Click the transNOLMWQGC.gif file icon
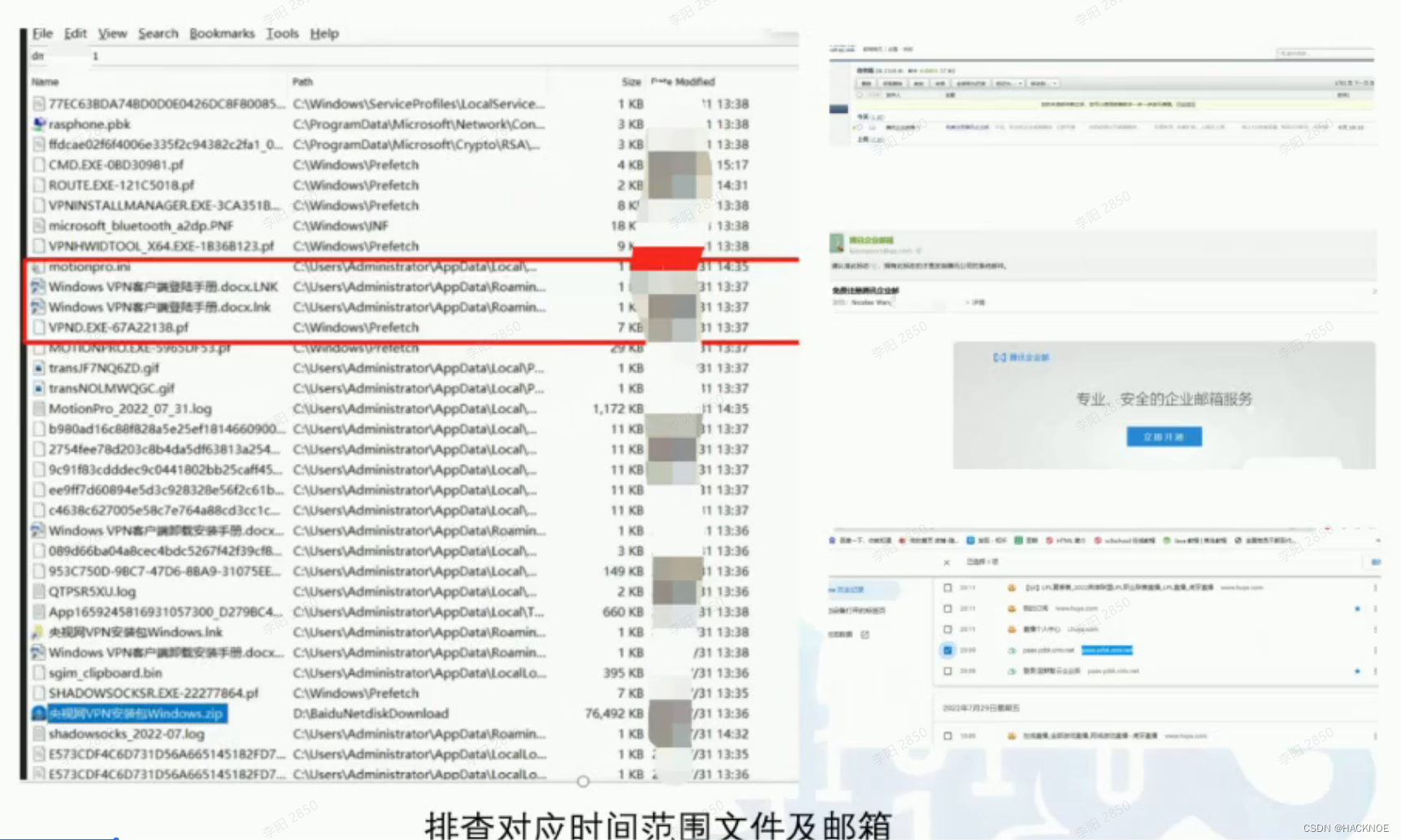 pos(38,388)
